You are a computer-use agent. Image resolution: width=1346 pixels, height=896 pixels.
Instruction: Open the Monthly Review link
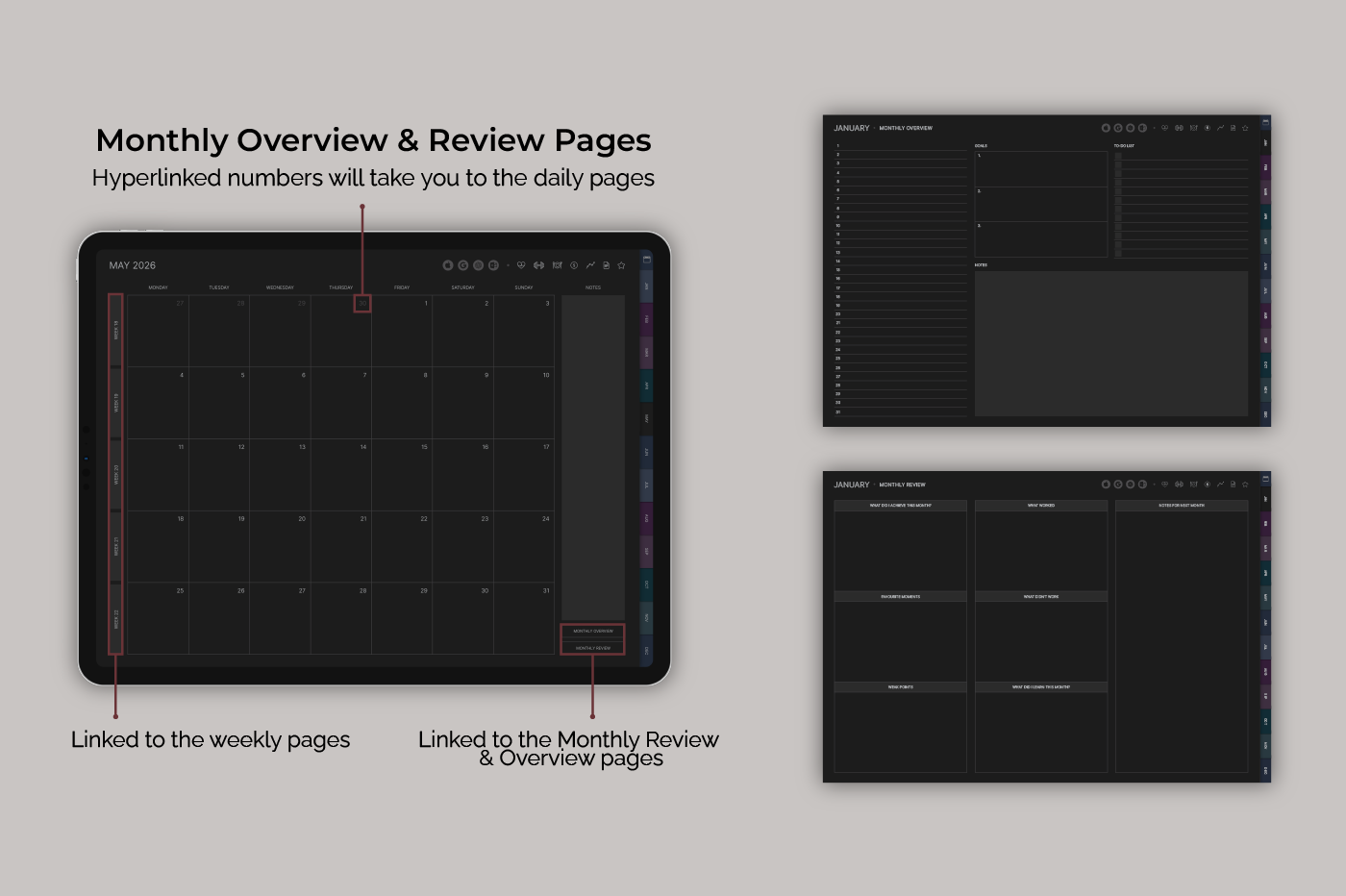(x=593, y=648)
